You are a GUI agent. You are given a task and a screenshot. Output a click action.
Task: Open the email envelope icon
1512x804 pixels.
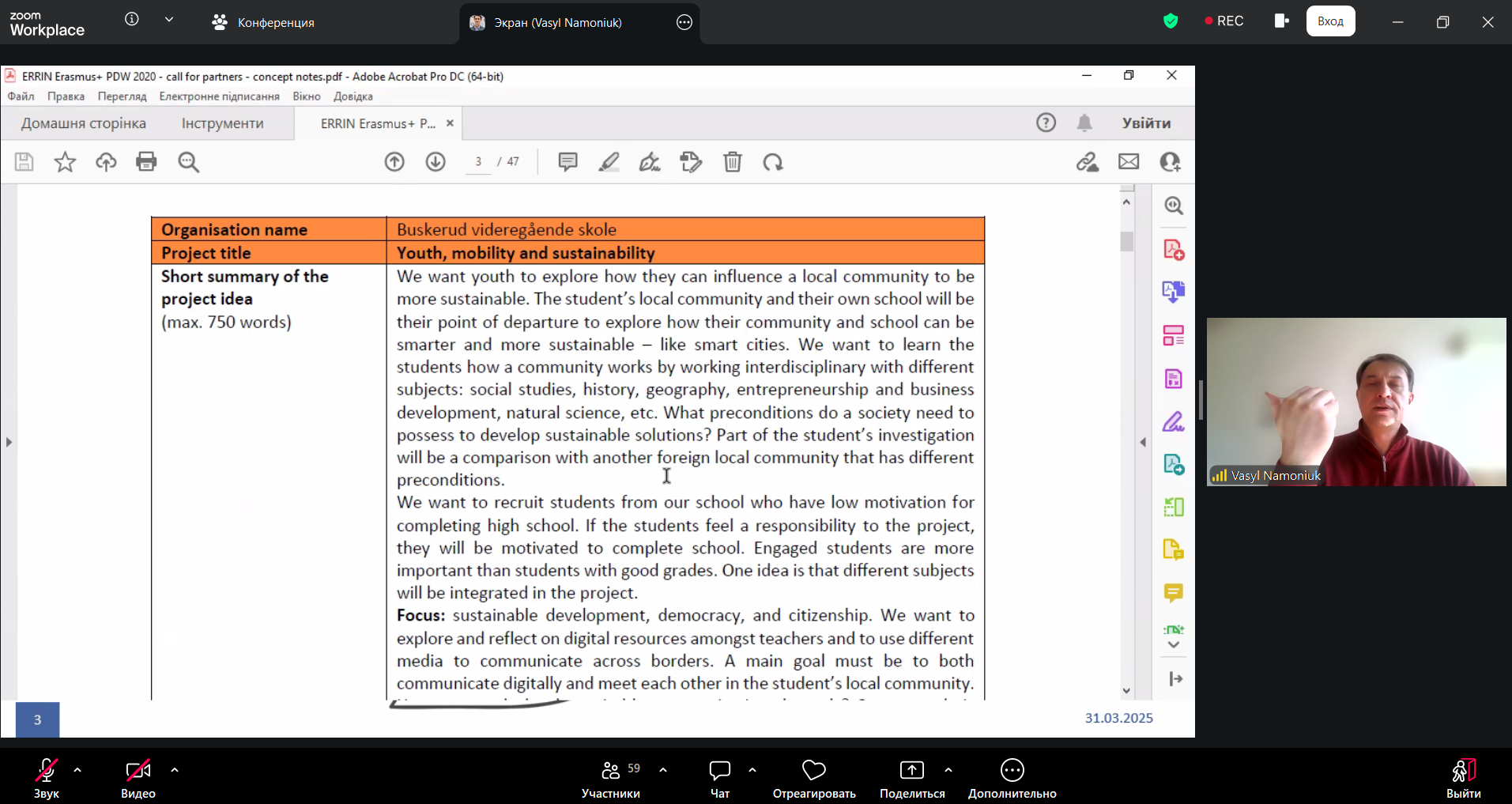click(1129, 162)
